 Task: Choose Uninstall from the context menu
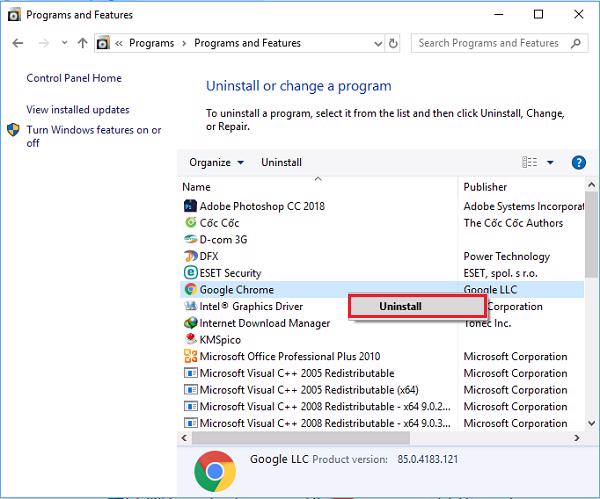418,306
